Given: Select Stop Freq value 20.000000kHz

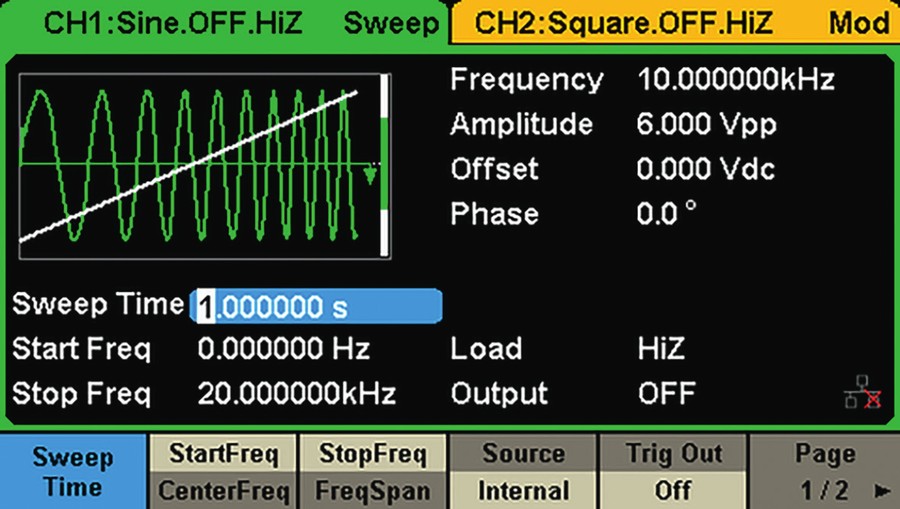Looking at the screenshot, I should 297,393.
